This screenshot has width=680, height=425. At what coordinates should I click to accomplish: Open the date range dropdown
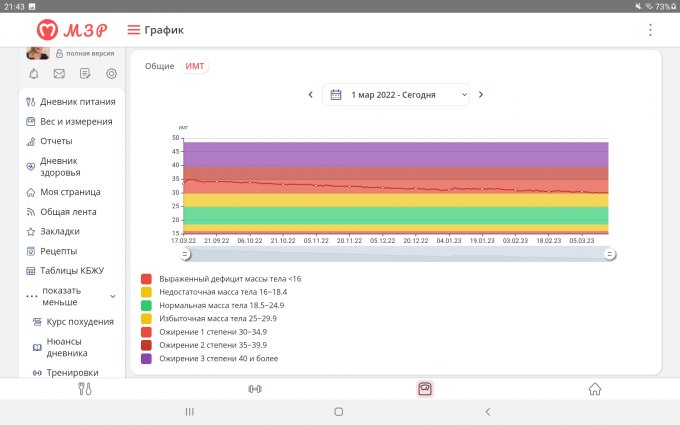[396, 94]
